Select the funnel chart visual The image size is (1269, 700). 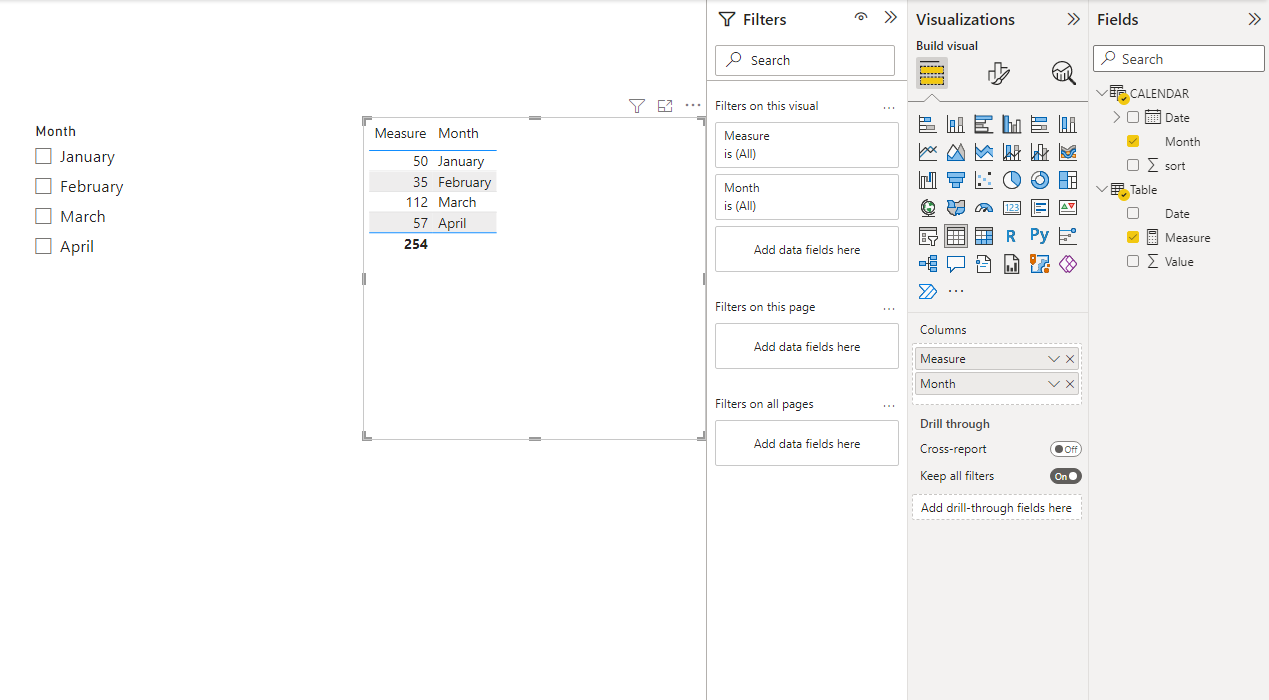tap(955, 180)
